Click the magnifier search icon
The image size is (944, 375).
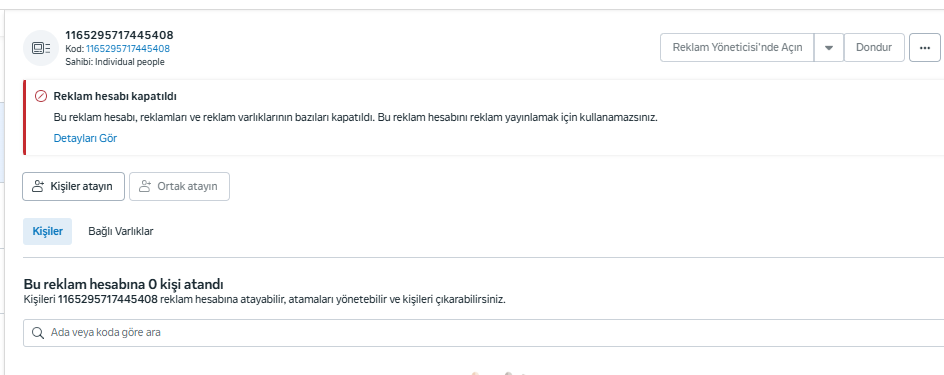pos(38,333)
